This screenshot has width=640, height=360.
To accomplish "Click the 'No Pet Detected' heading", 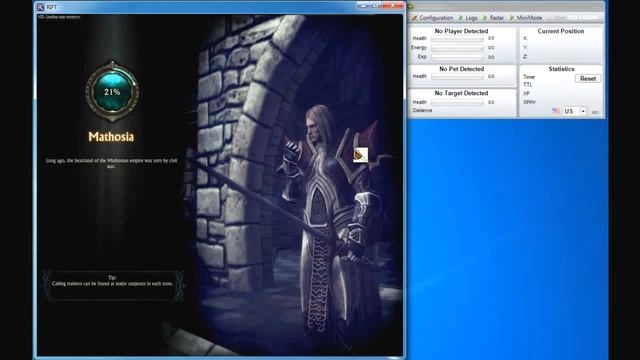I will point(462,69).
